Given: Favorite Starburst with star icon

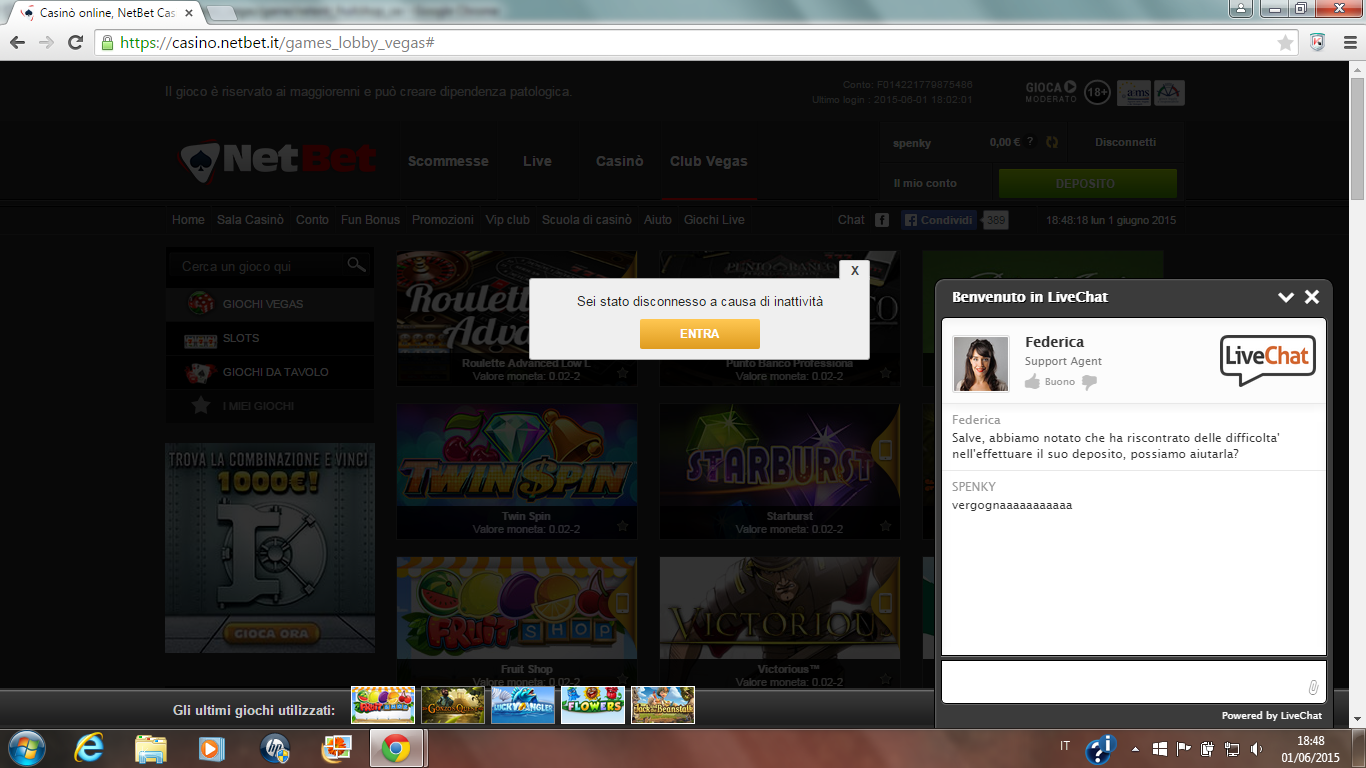Looking at the screenshot, I should pos(885,526).
